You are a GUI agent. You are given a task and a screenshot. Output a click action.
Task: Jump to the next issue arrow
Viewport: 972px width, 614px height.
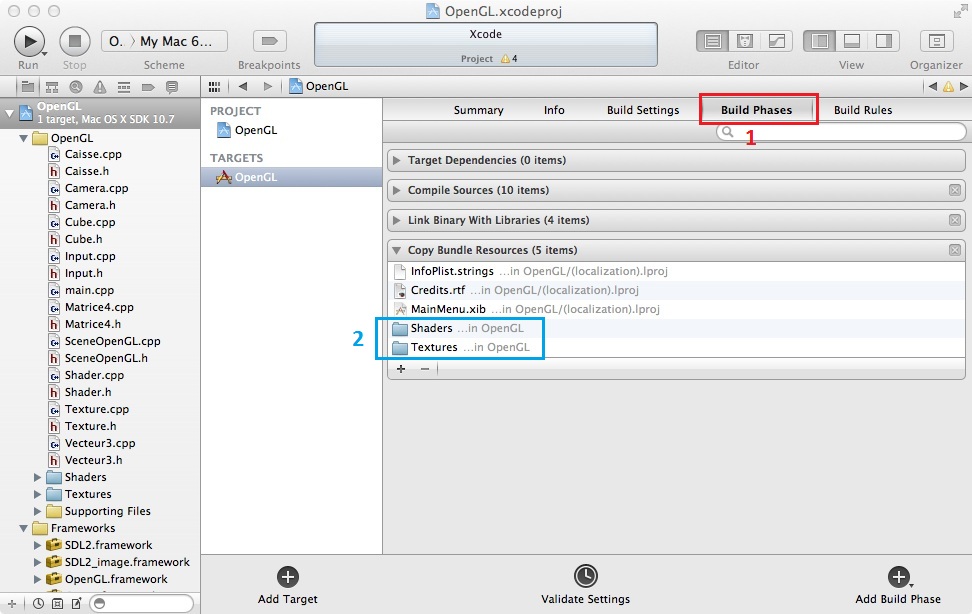pos(963,86)
